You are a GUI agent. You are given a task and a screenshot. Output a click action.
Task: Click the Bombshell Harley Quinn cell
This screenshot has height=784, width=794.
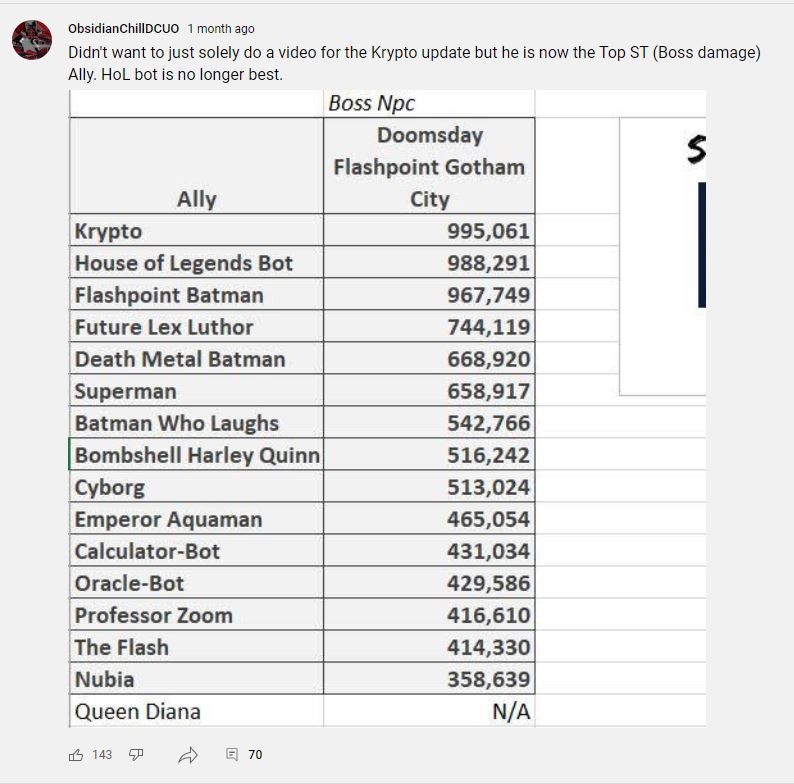(x=196, y=455)
